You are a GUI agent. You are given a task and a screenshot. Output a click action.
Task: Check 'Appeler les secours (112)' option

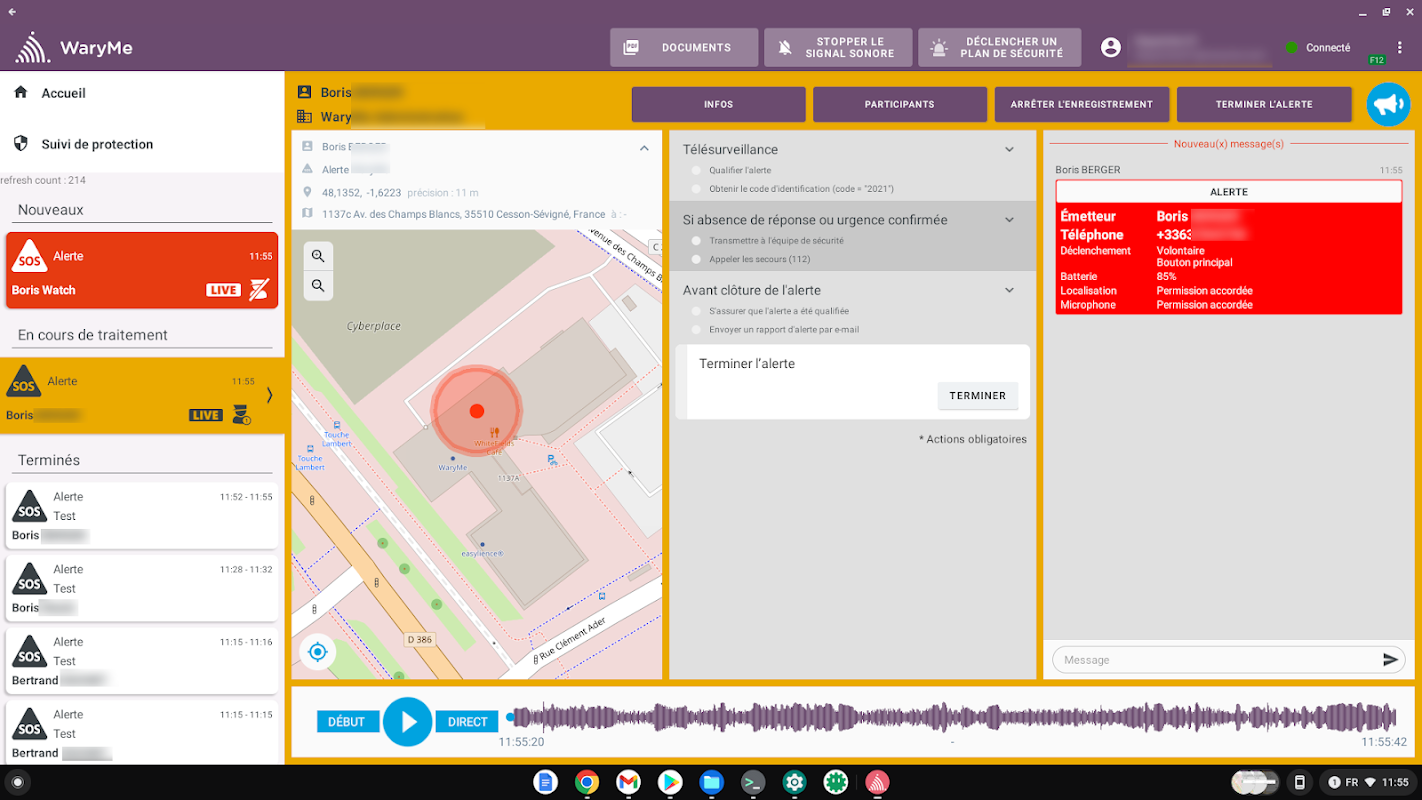click(x=696, y=259)
